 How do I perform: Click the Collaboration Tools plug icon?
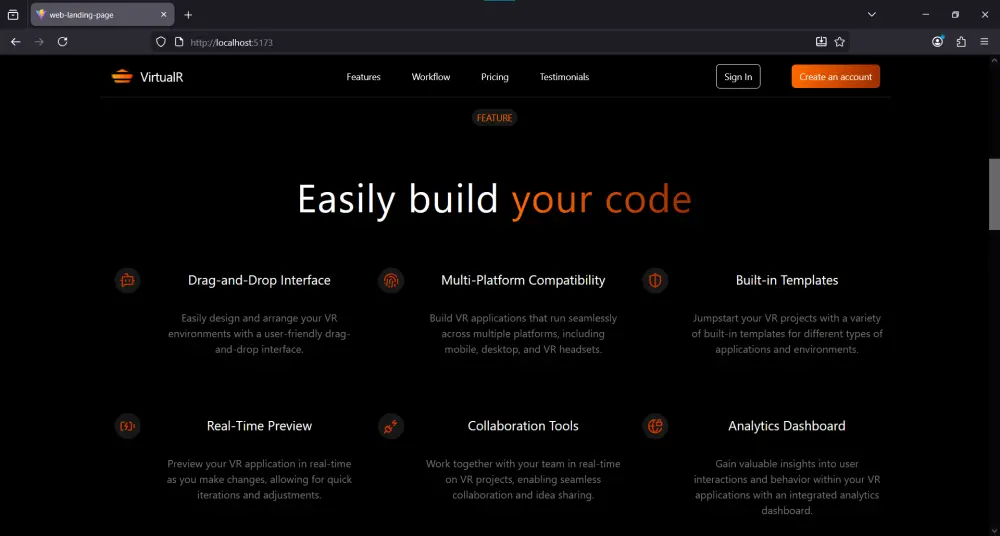pyautogui.click(x=391, y=426)
